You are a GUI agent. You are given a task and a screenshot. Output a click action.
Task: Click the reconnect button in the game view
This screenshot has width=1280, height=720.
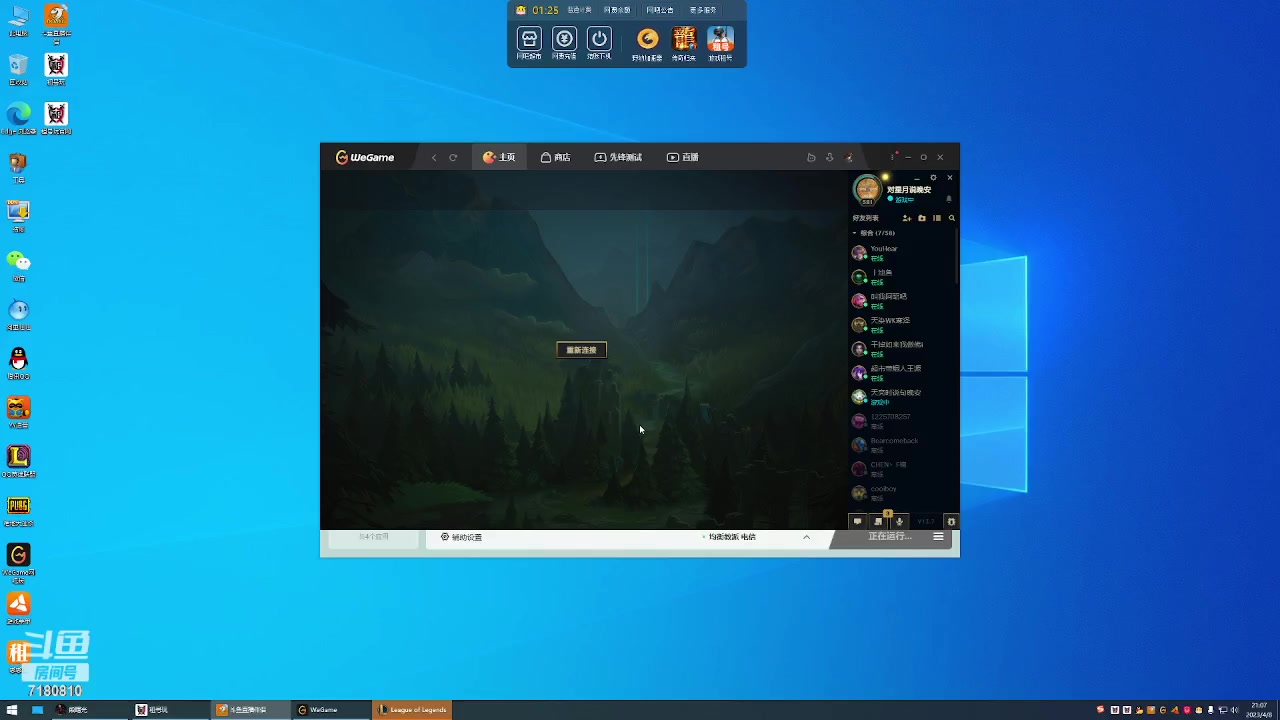(581, 350)
